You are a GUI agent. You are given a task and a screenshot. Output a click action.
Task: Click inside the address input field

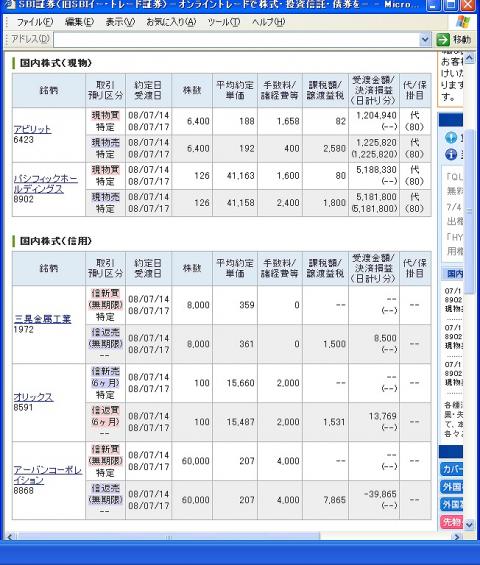click(x=236, y=40)
